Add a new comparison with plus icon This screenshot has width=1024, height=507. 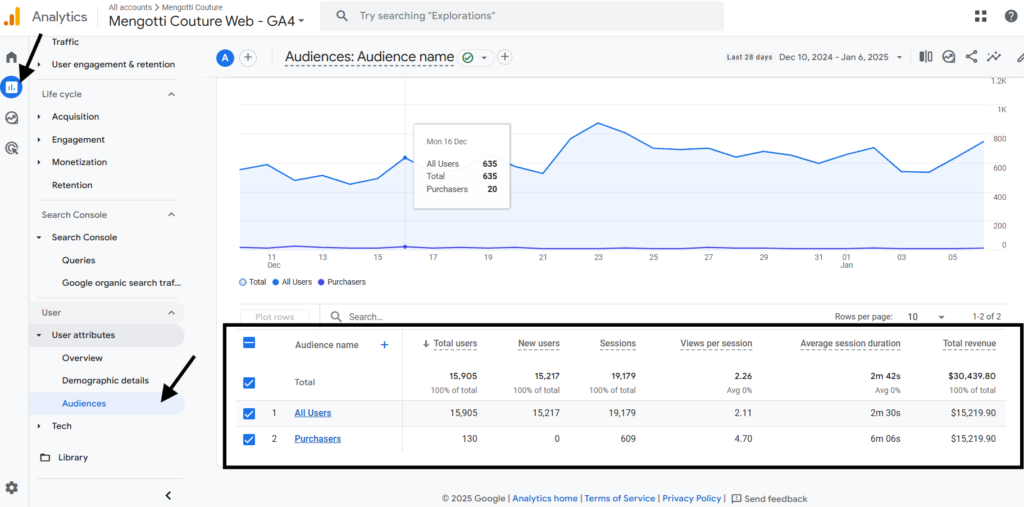pyautogui.click(x=248, y=57)
